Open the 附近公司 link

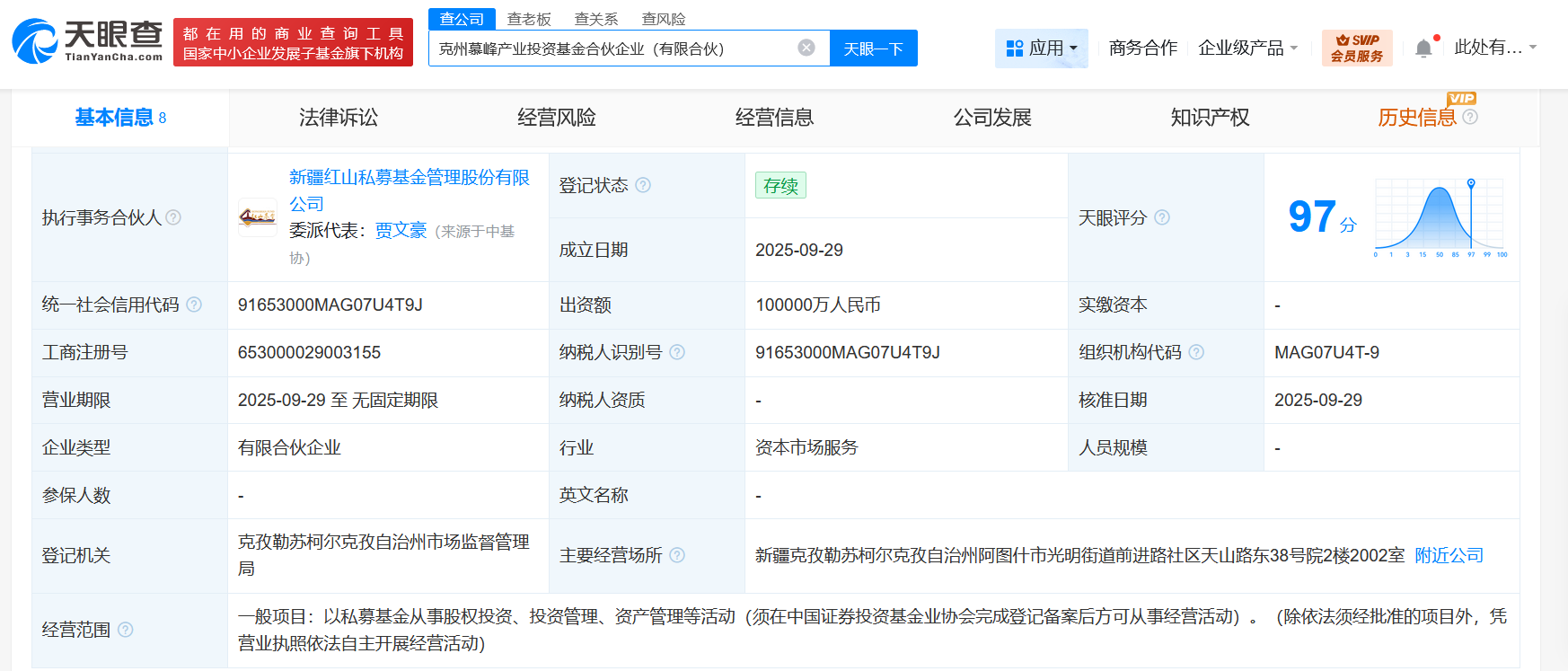click(x=1449, y=555)
